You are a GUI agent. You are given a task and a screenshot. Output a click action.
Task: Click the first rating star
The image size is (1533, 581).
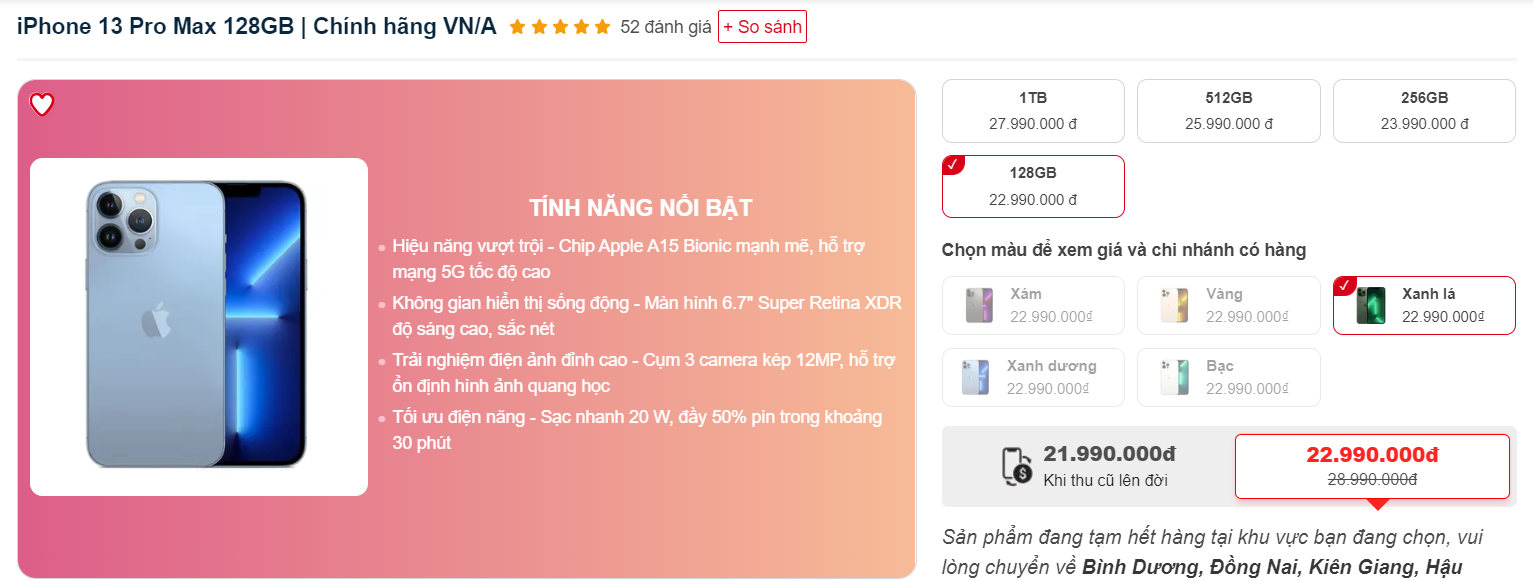517,27
